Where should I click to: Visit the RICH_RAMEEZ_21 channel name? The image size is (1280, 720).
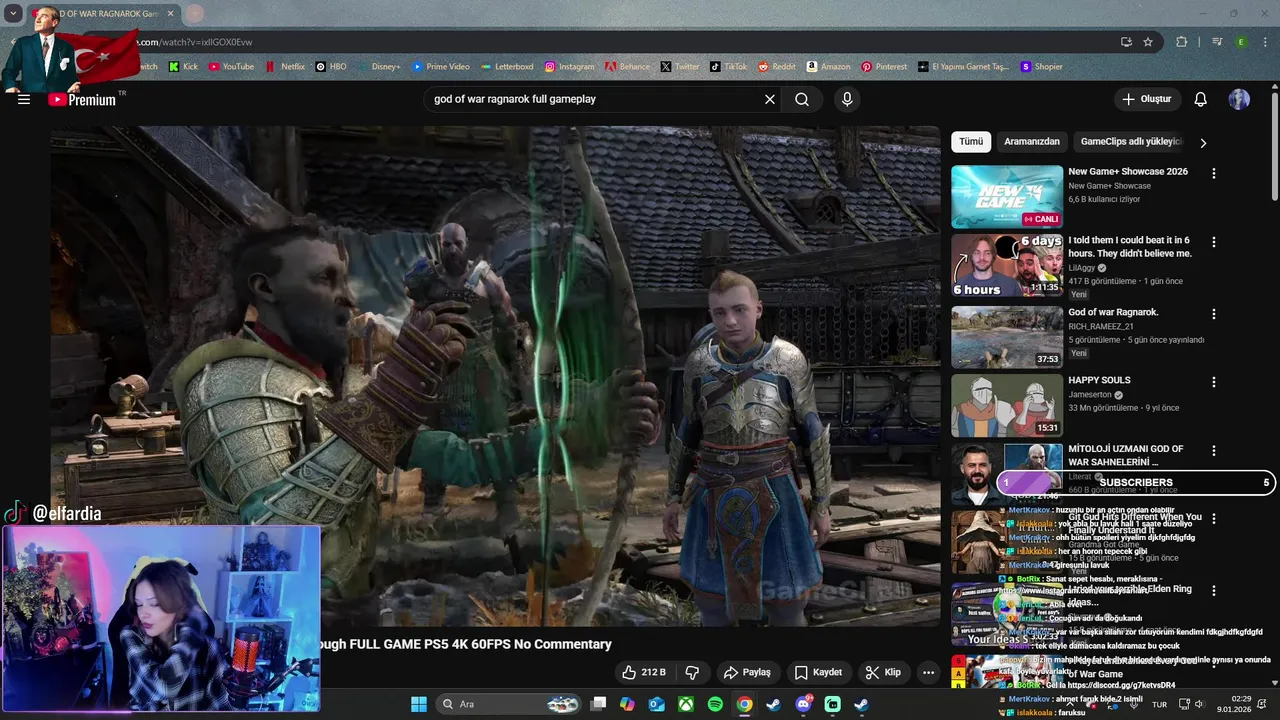tap(1100, 326)
